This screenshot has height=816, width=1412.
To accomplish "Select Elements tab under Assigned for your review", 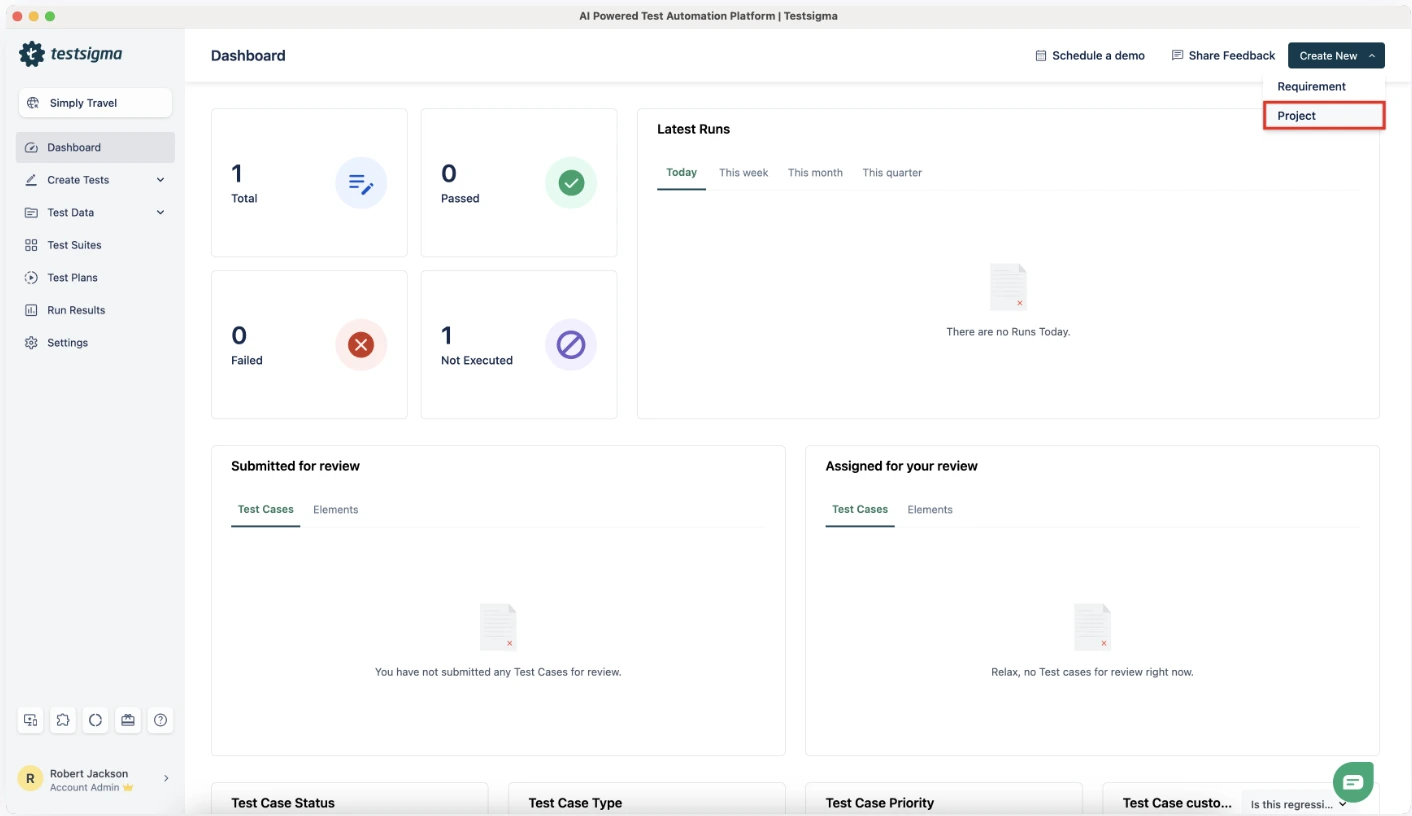I will point(930,510).
